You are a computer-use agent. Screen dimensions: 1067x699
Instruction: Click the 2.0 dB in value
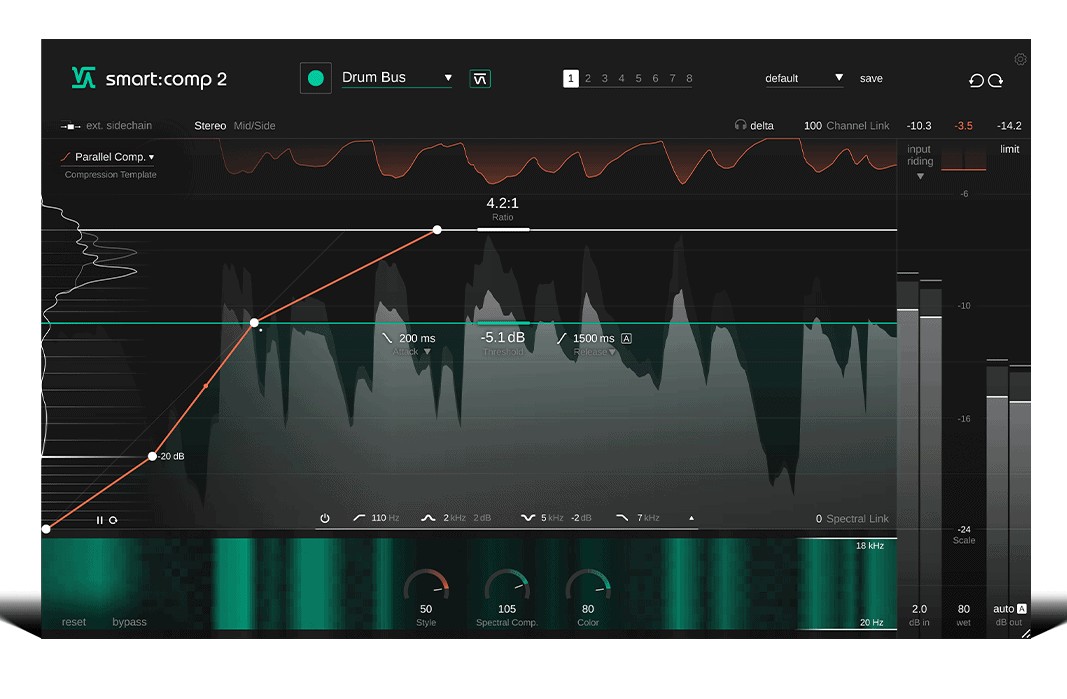pyautogui.click(x=919, y=608)
